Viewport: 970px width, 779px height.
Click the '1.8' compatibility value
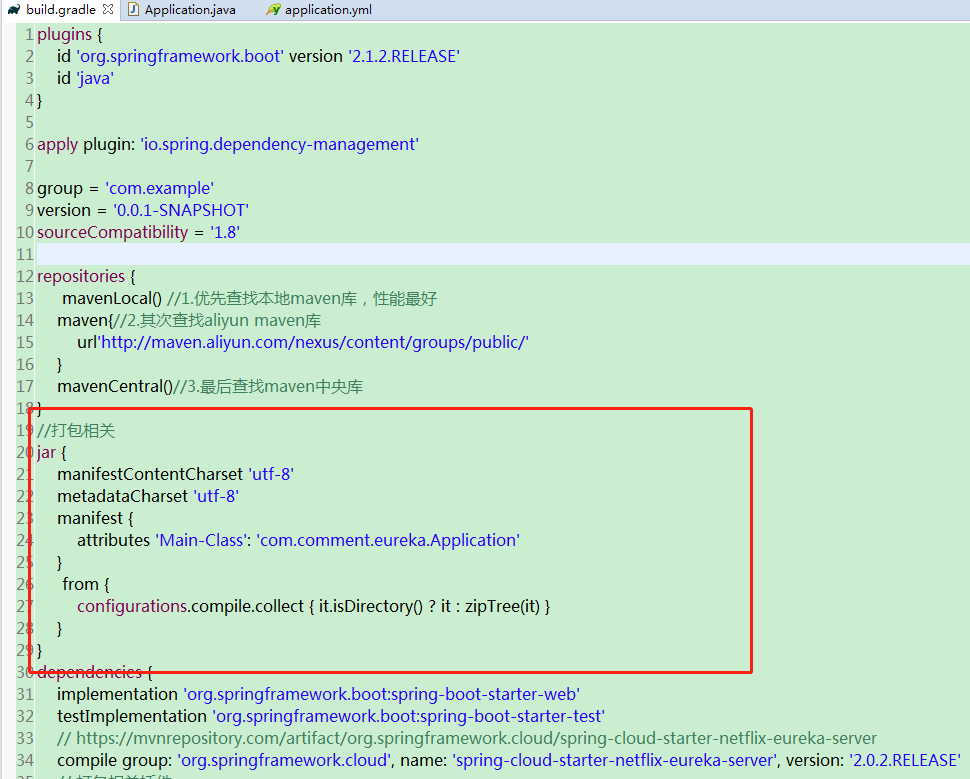(225, 232)
